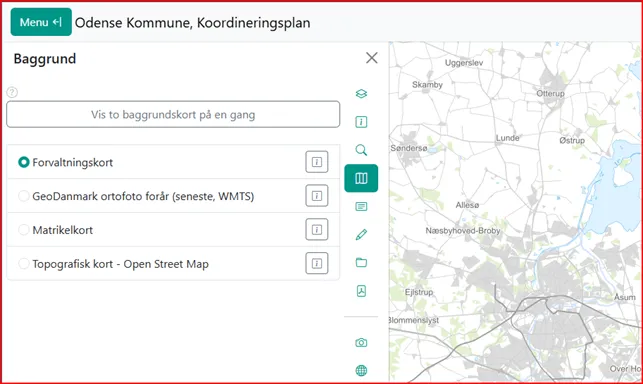643x384 pixels.
Task: Click the Uggerslev label on the map
Action: tap(464, 63)
